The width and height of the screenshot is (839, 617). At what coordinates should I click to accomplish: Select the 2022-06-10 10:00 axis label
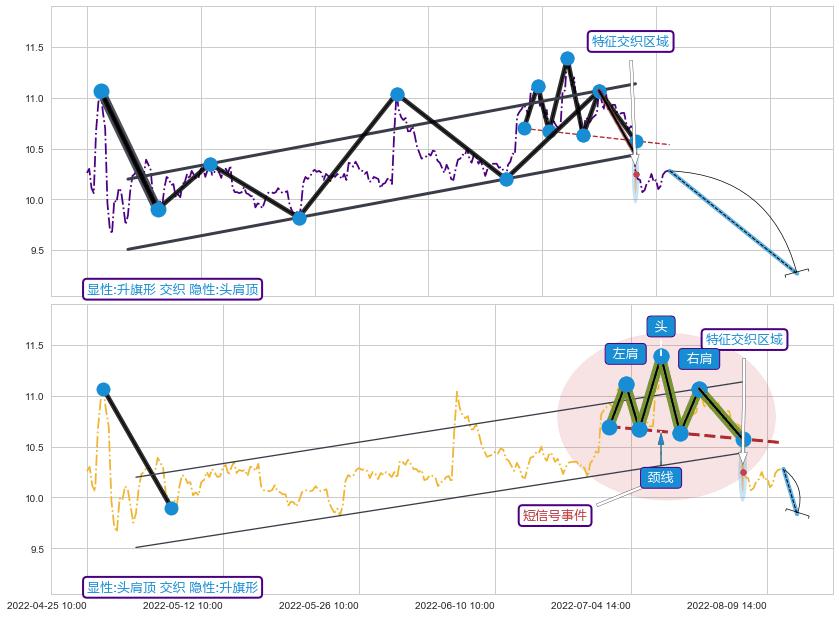pyautogui.click(x=454, y=606)
